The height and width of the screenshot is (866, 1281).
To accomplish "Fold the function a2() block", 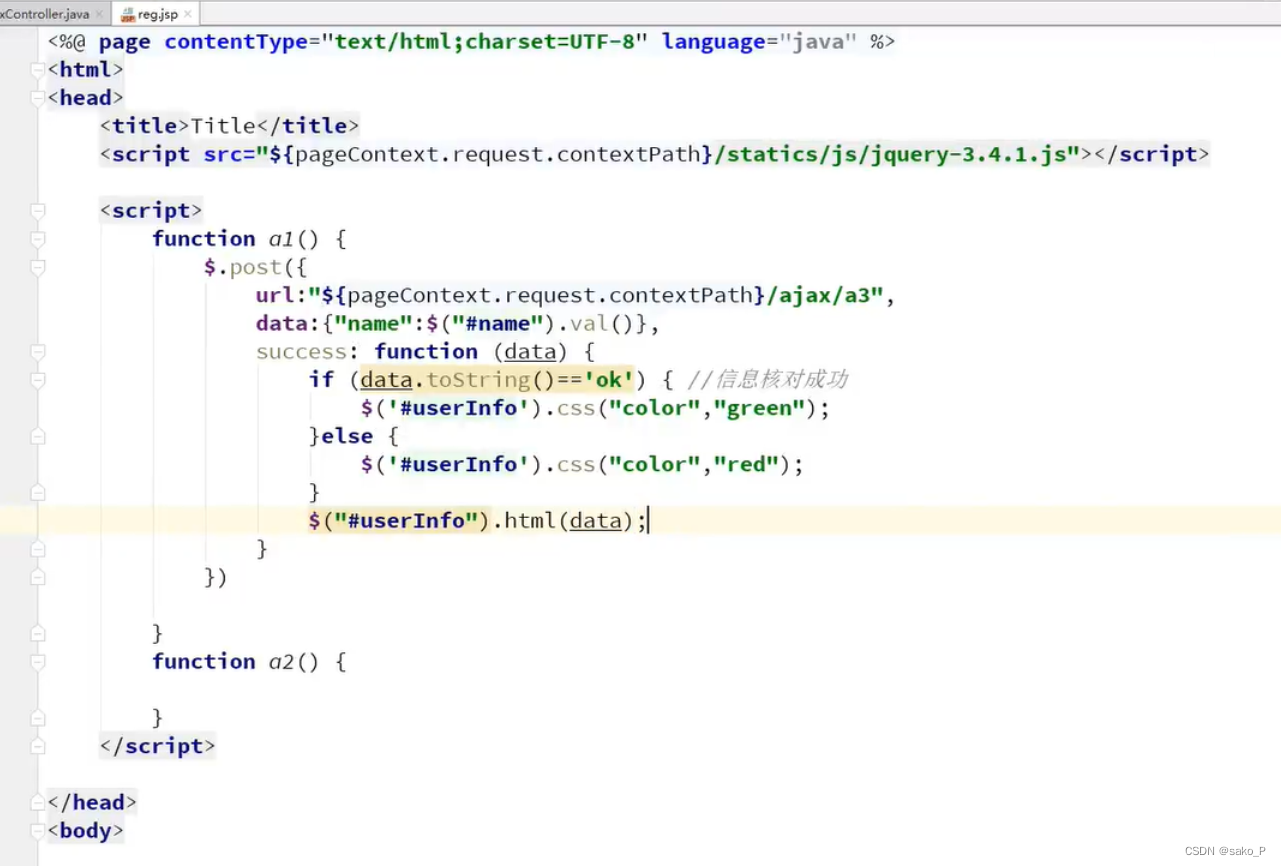I will point(38,662).
